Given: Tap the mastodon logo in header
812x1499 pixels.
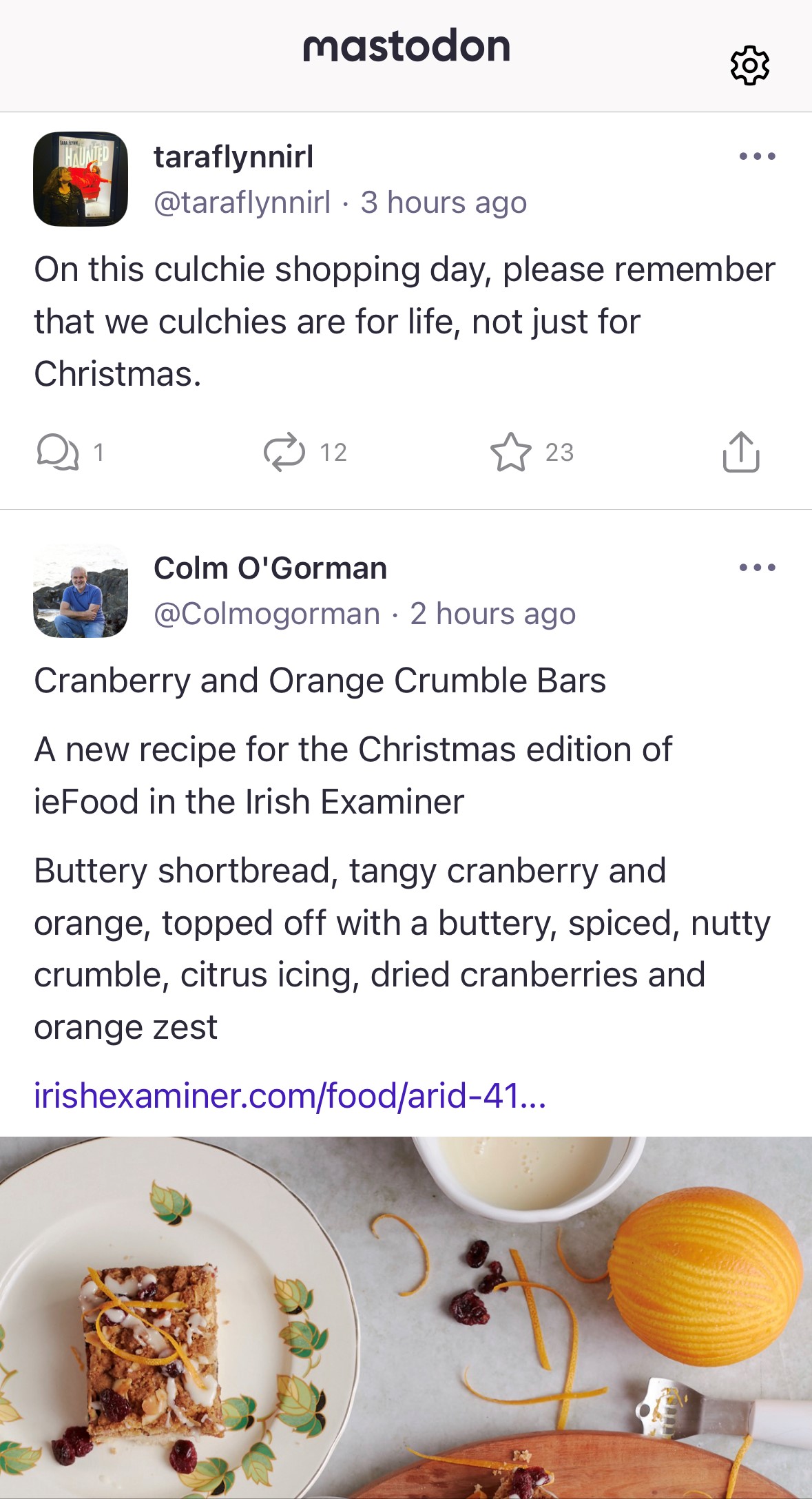Looking at the screenshot, I should pos(406,47).
